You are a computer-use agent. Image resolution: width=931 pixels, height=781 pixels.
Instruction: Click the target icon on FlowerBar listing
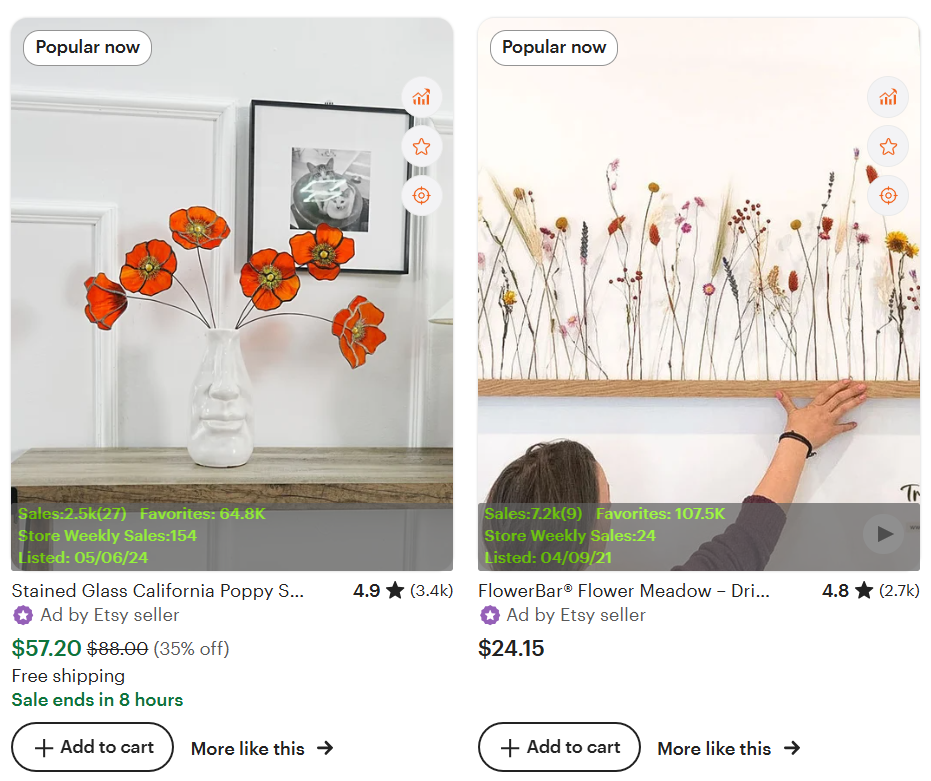click(888, 195)
